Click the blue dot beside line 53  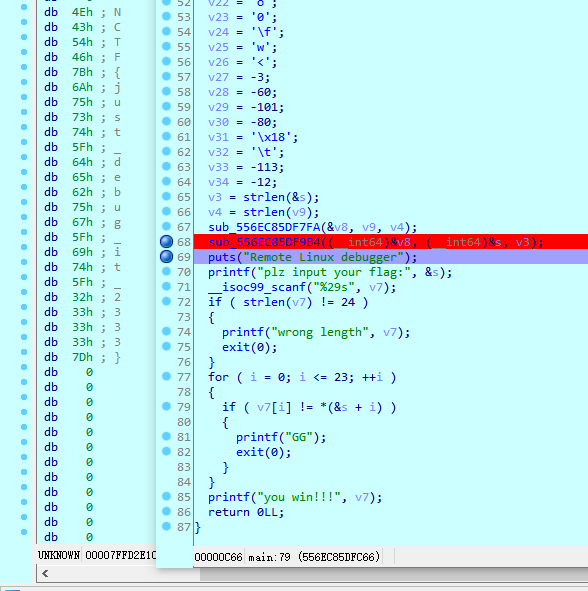(166, 17)
